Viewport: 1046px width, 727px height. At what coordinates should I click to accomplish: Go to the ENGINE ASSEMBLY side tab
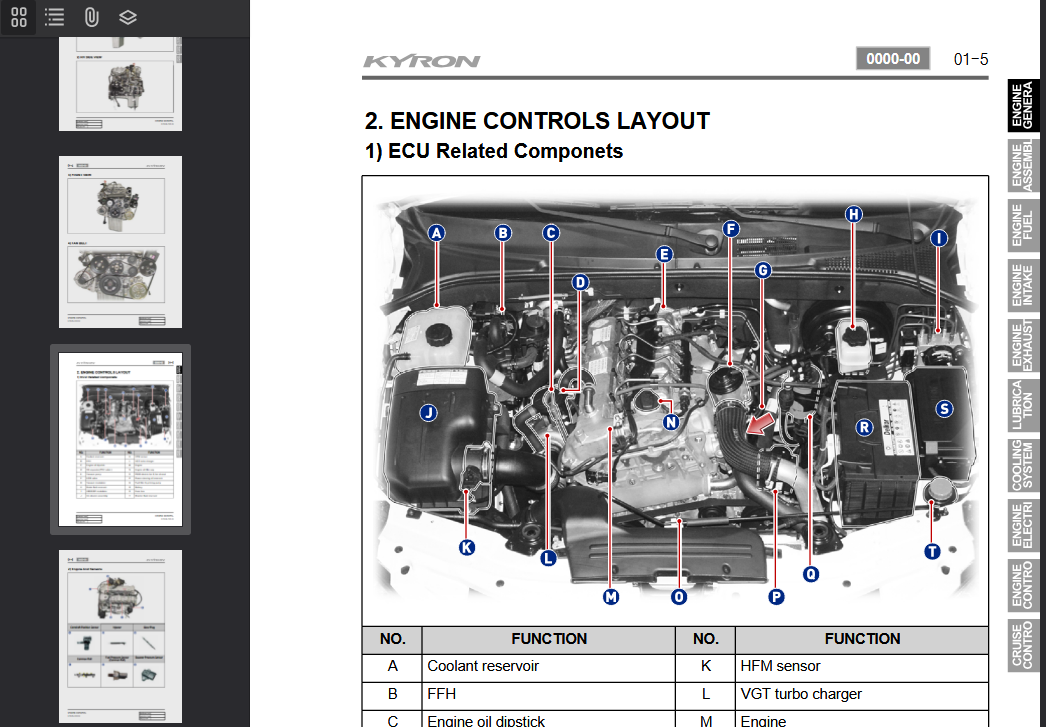tap(1023, 165)
